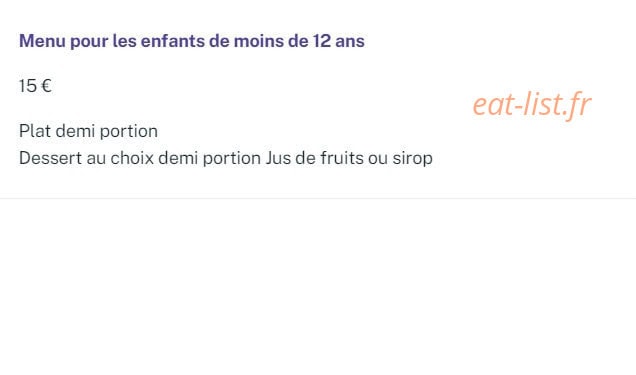
Task: Click the word 'Jus' in the description
Action: click(278, 158)
